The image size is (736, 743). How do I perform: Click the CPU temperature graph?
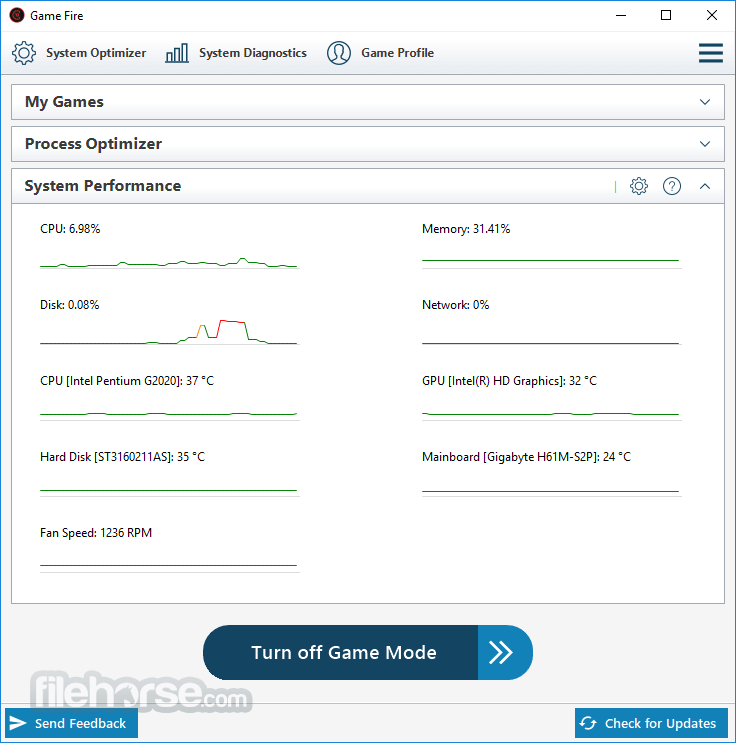coord(170,416)
